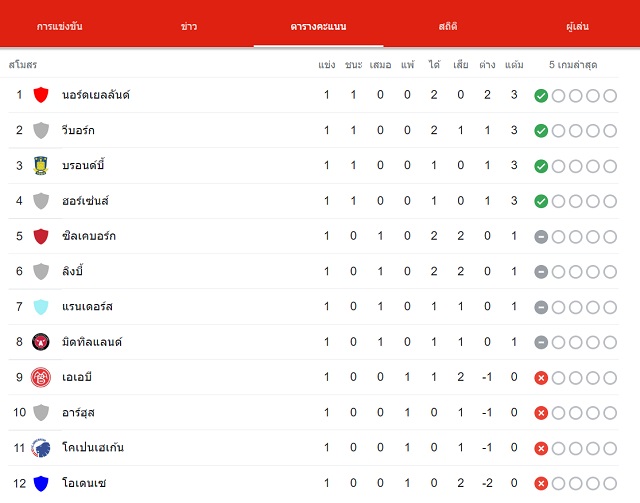The image size is (640, 503).
Task: Open the การแข่งขัน tab
Action: (60, 27)
